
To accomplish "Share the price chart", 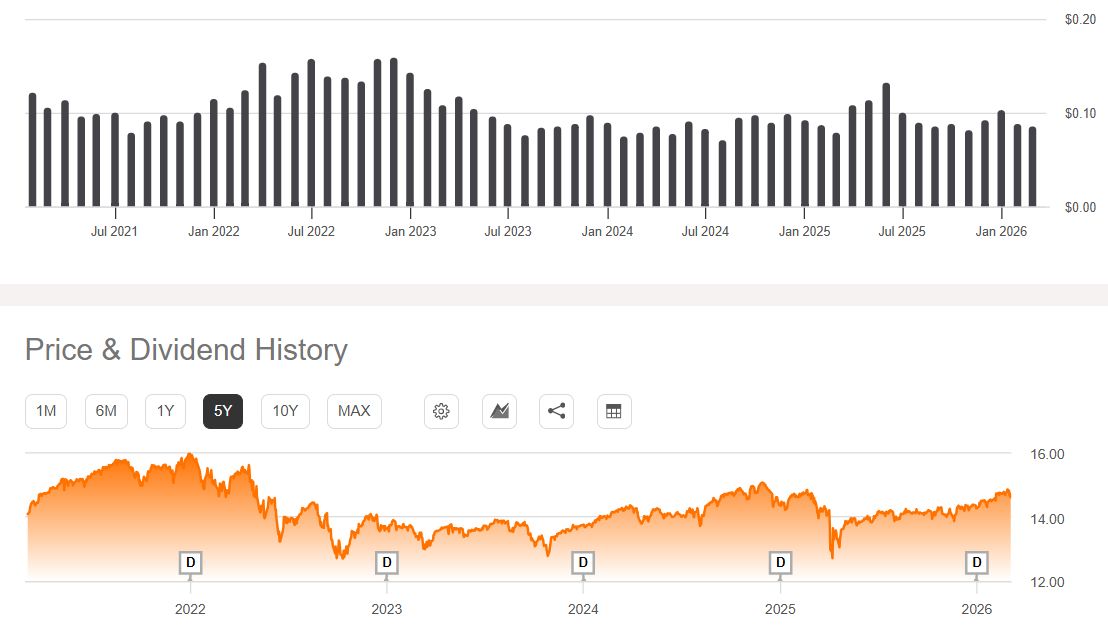I will pos(557,411).
